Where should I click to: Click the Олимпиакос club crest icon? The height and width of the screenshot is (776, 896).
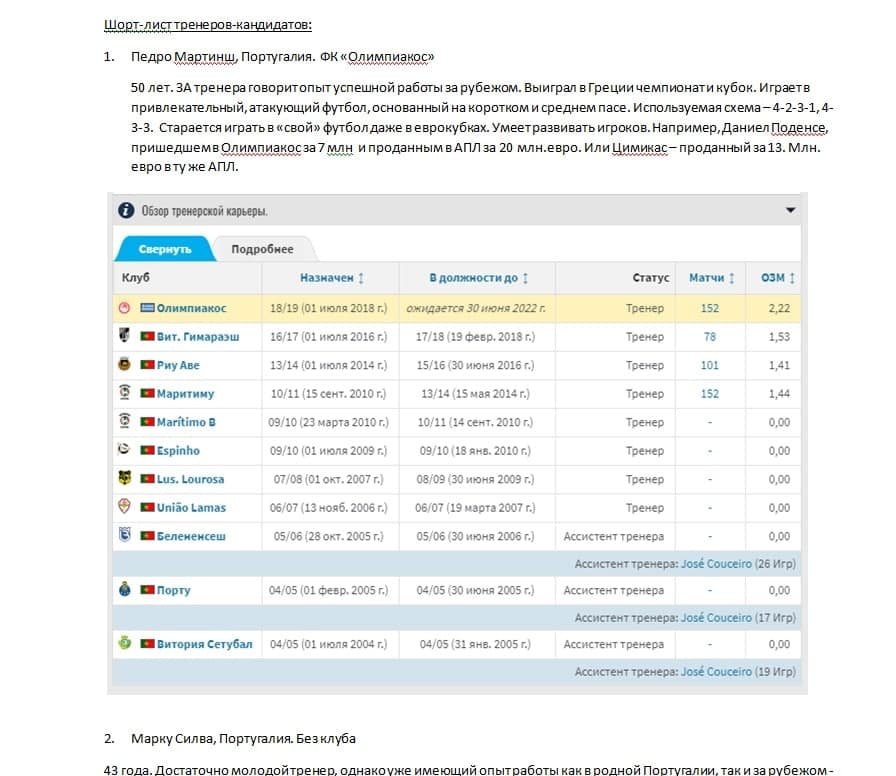125,309
